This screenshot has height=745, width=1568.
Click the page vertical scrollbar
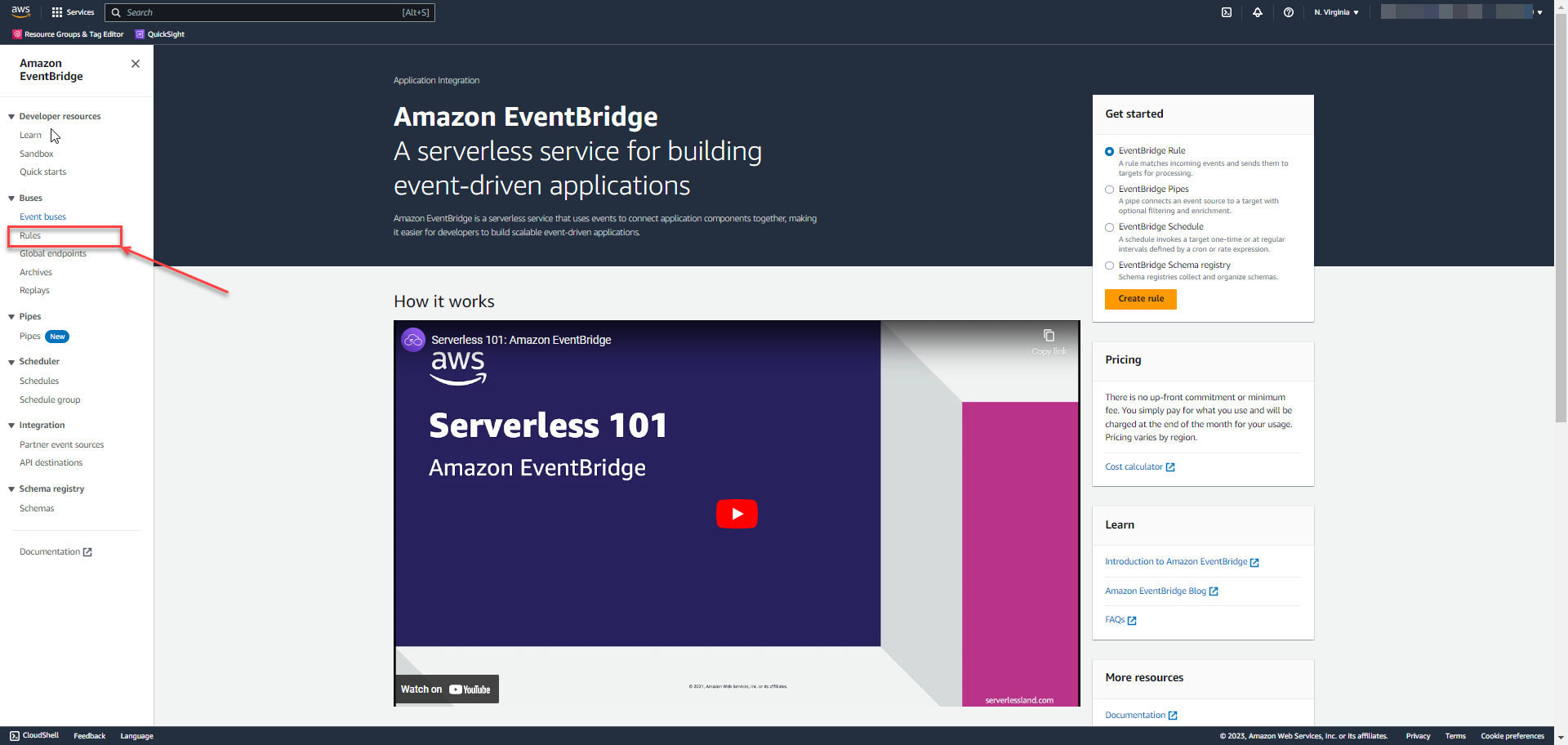pos(1561,219)
